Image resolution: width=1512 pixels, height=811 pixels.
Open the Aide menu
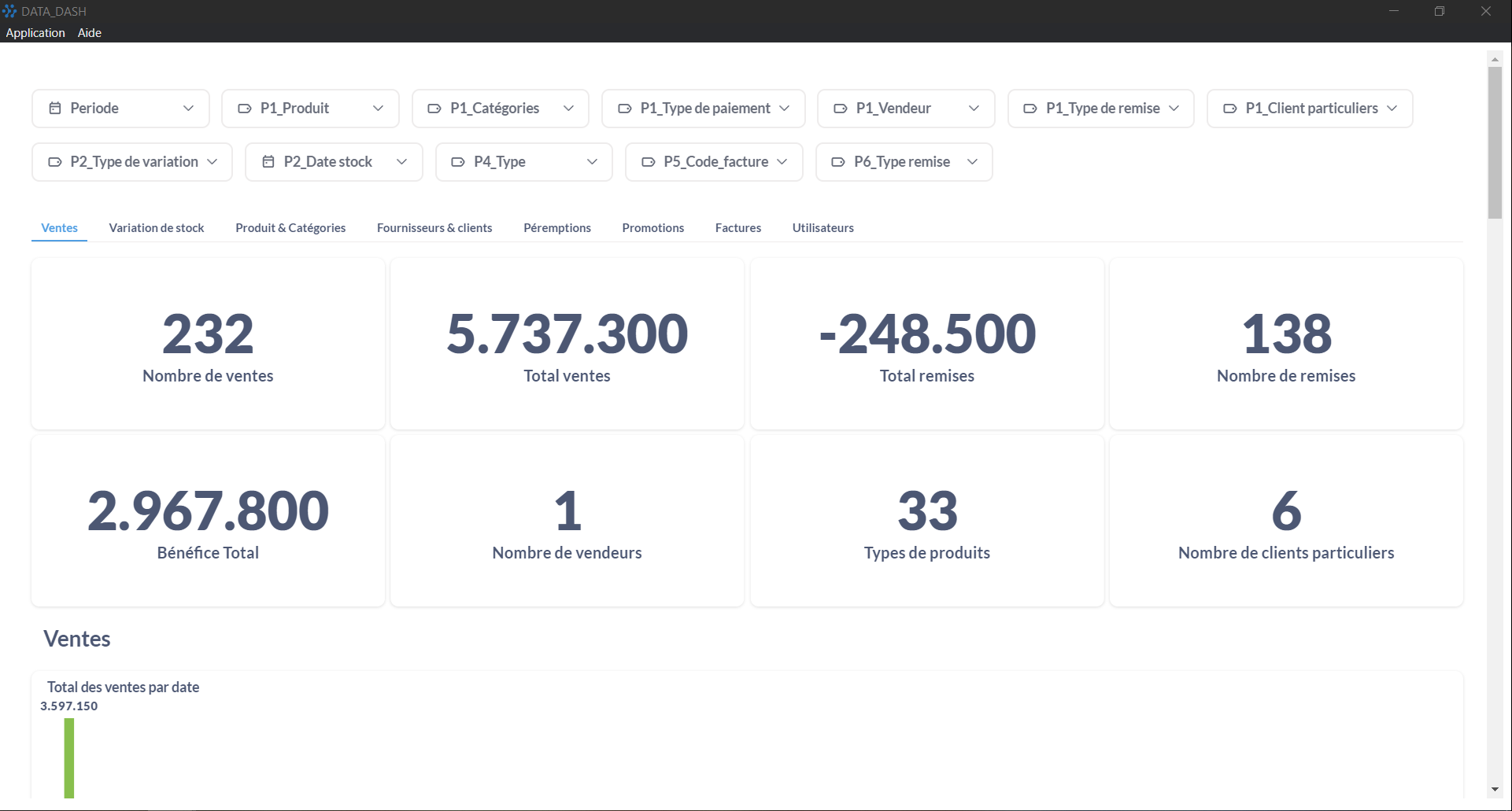(90, 33)
